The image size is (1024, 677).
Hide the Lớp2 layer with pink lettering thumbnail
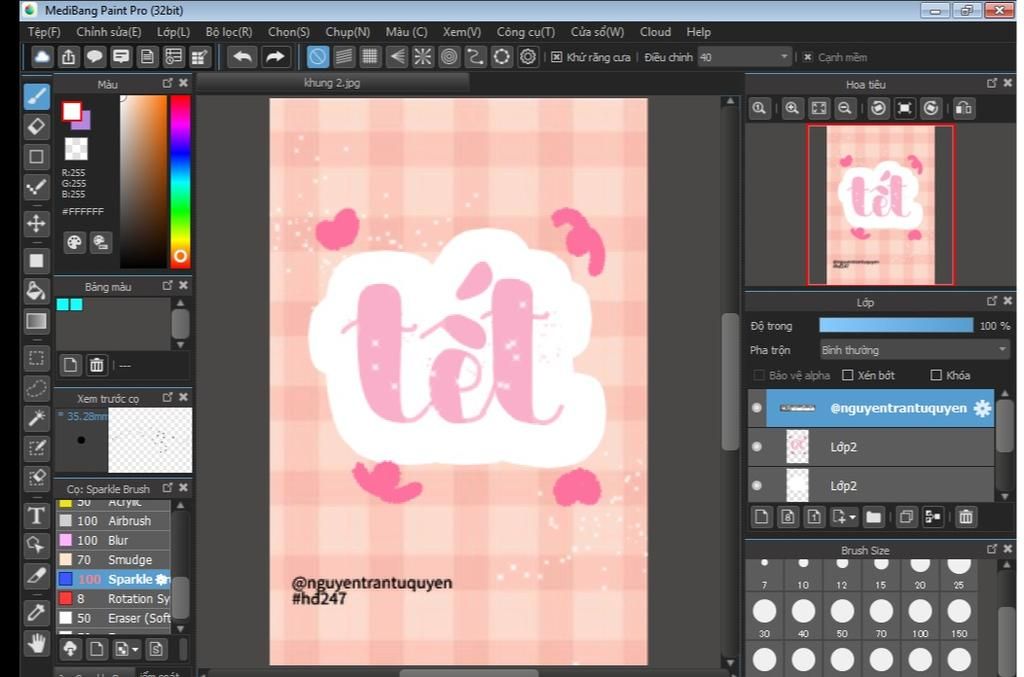pyautogui.click(x=757, y=447)
